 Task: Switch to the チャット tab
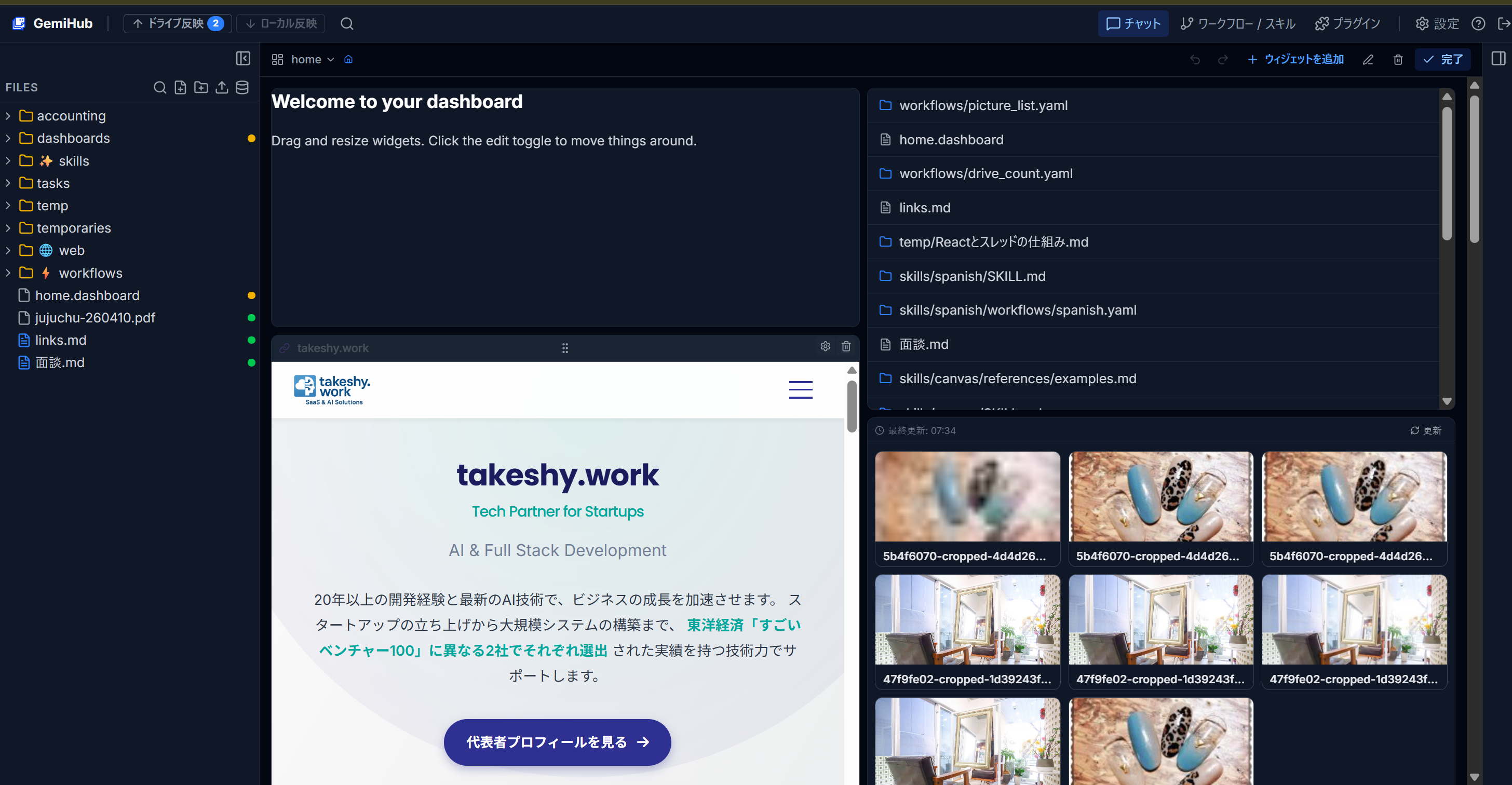tap(1133, 23)
